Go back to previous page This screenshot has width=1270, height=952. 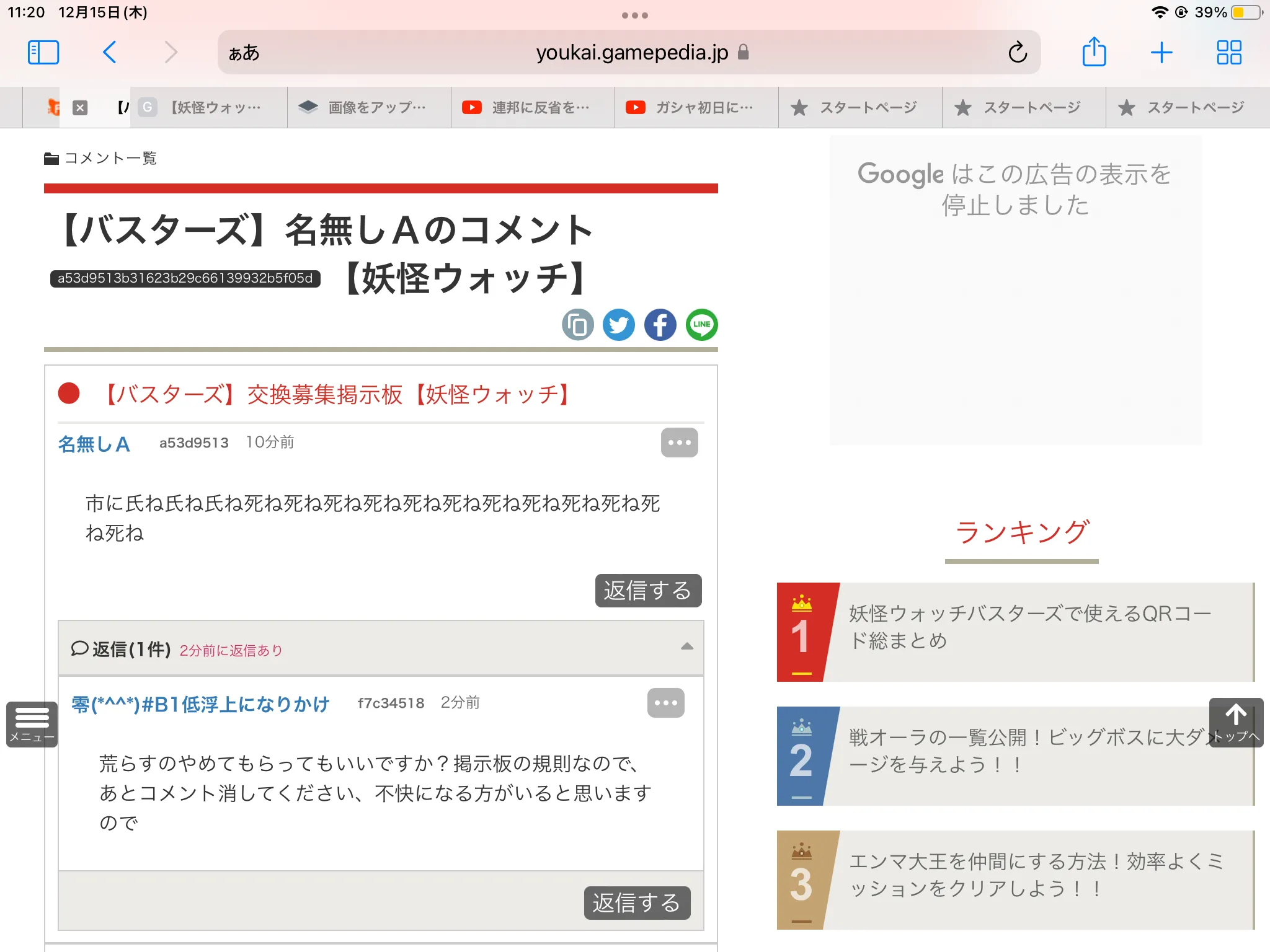(x=110, y=53)
